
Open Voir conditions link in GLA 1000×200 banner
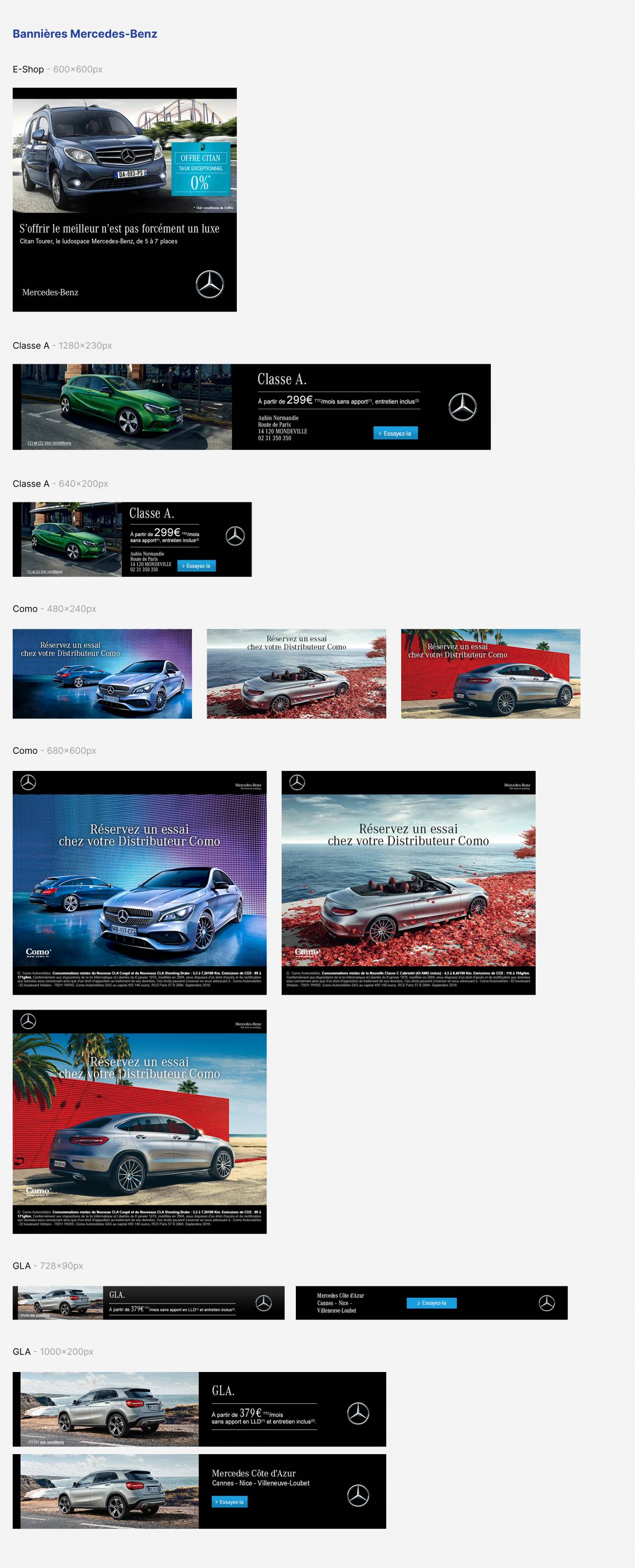[46, 1442]
